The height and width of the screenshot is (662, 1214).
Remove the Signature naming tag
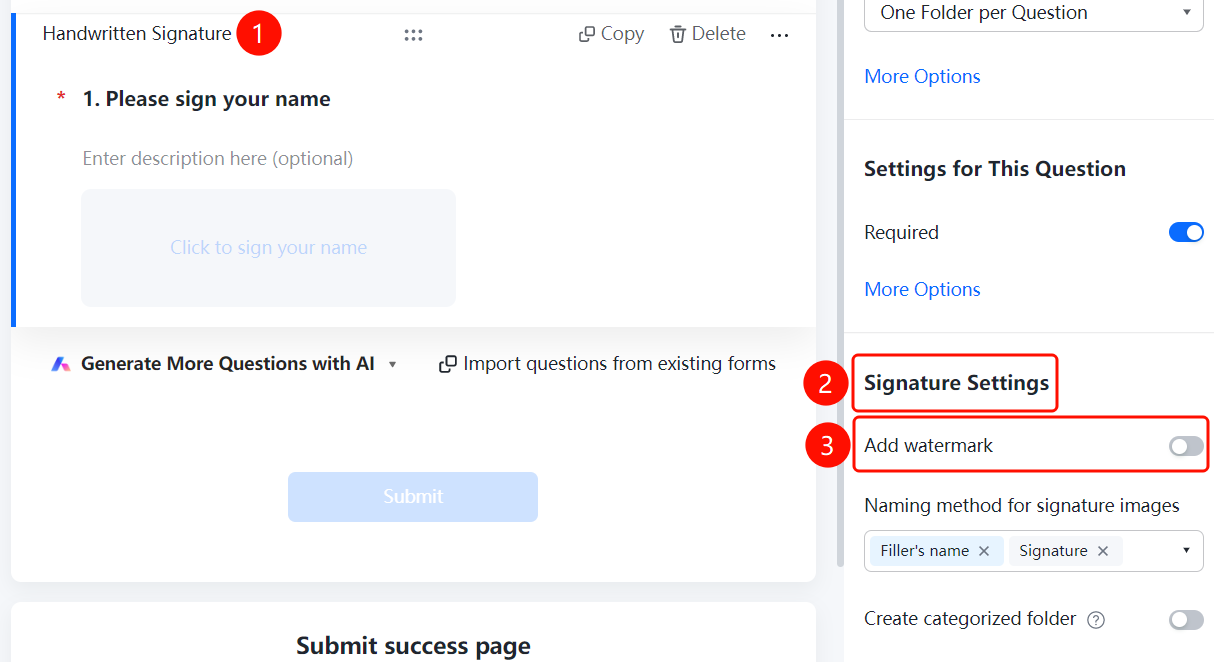(x=1103, y=551)
